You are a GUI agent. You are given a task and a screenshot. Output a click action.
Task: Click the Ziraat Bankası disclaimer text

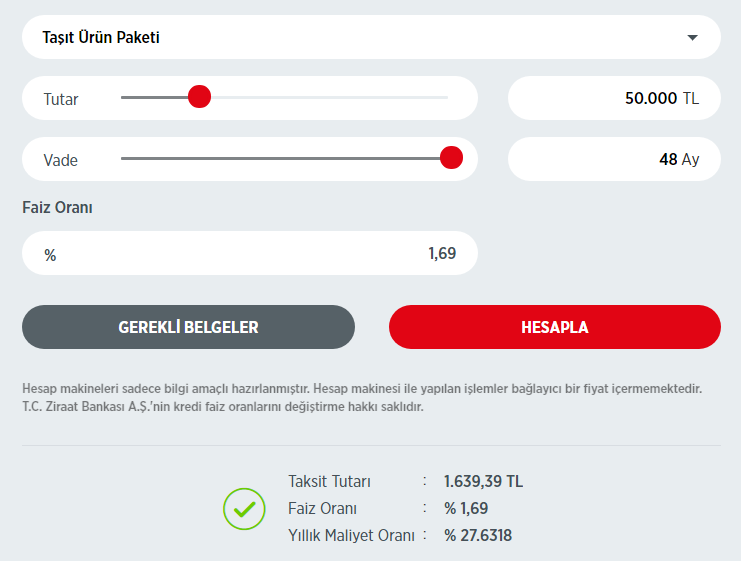coord(362,397)
